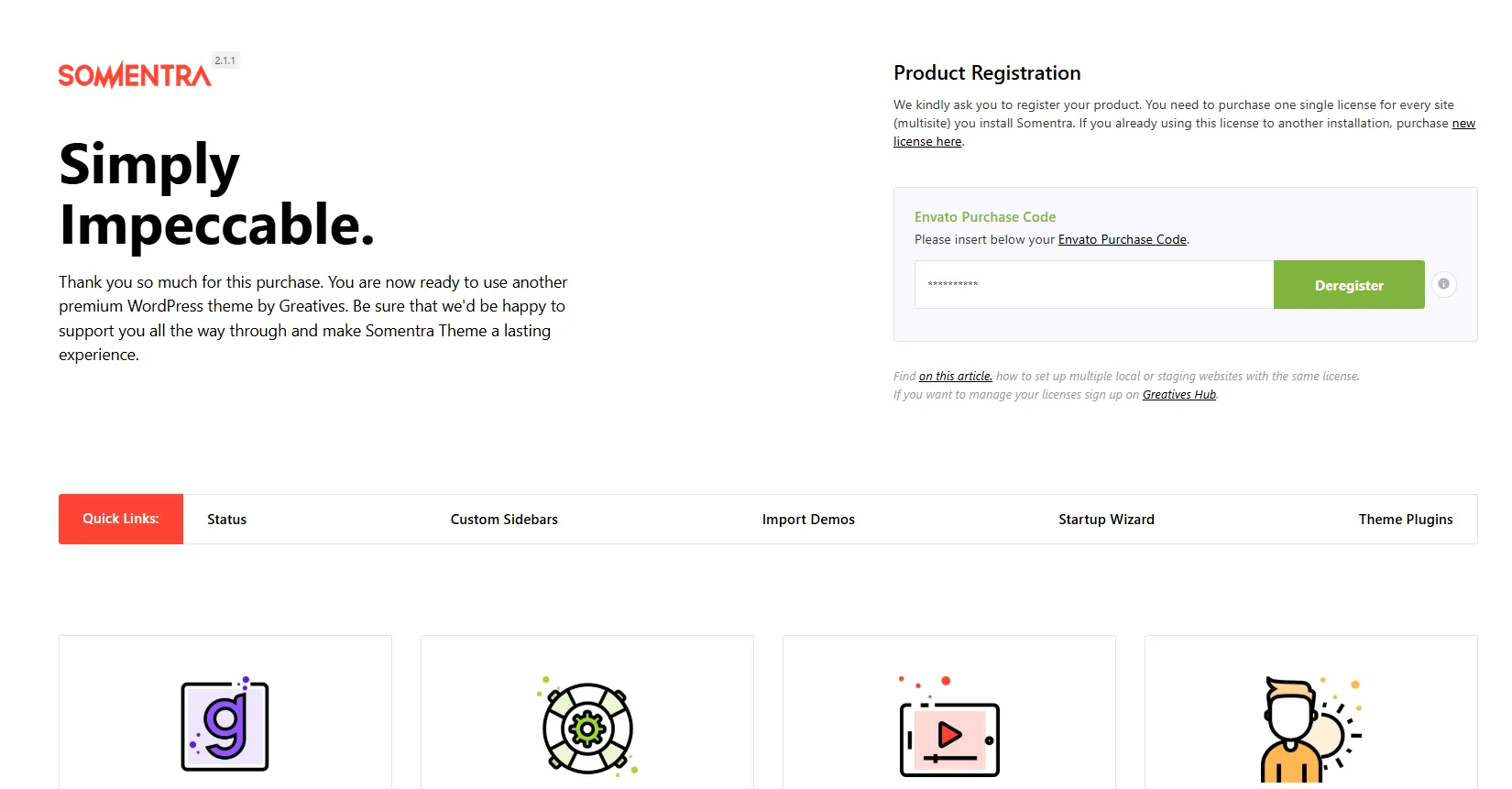The image size is (1512, 789).
Task: Visit the Greatives Hub link
Action: click(x=1179, y=394)
